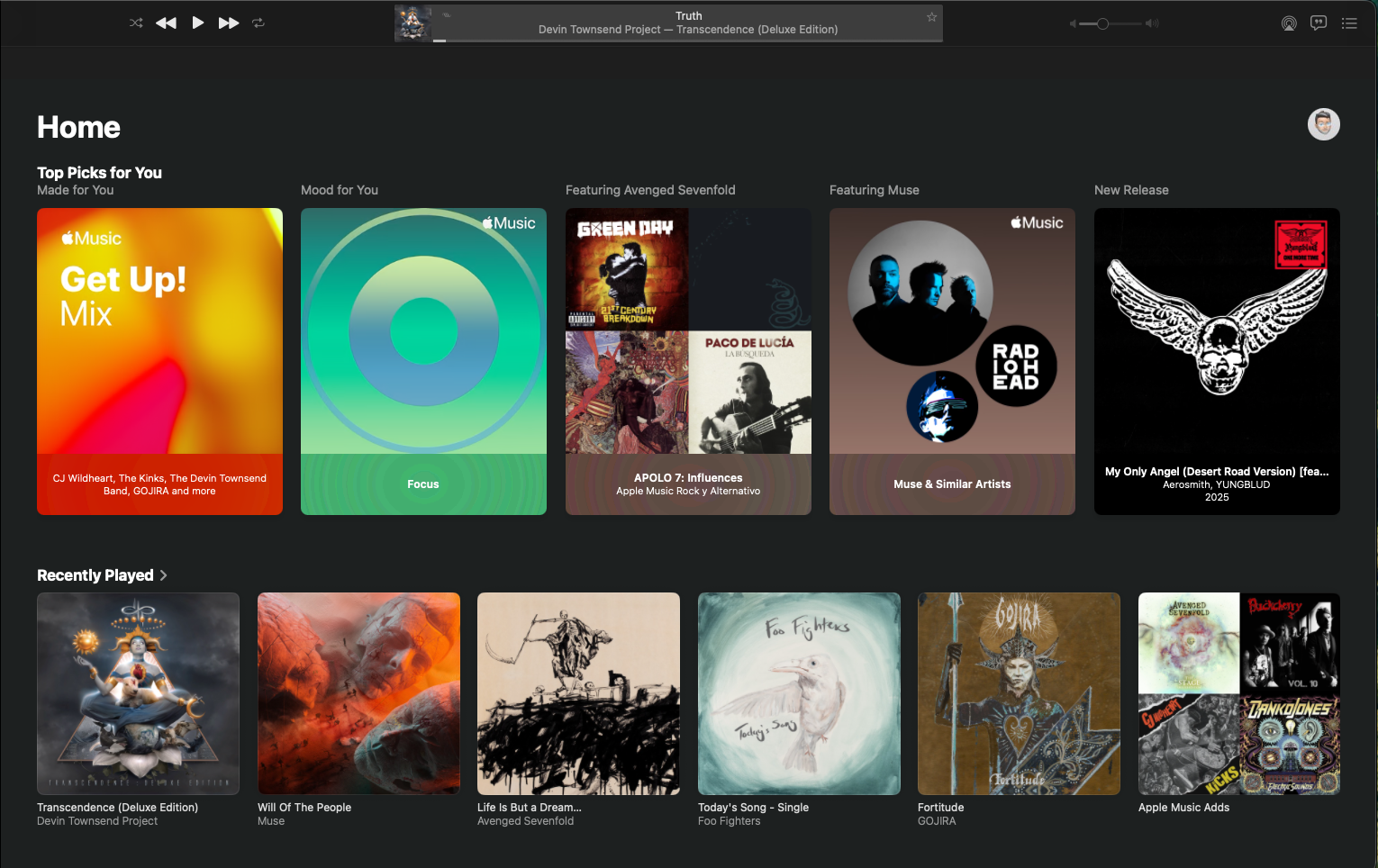Screen dimensions: 1378x868
Task: Start playback with the play button
Action: point(197,23)
